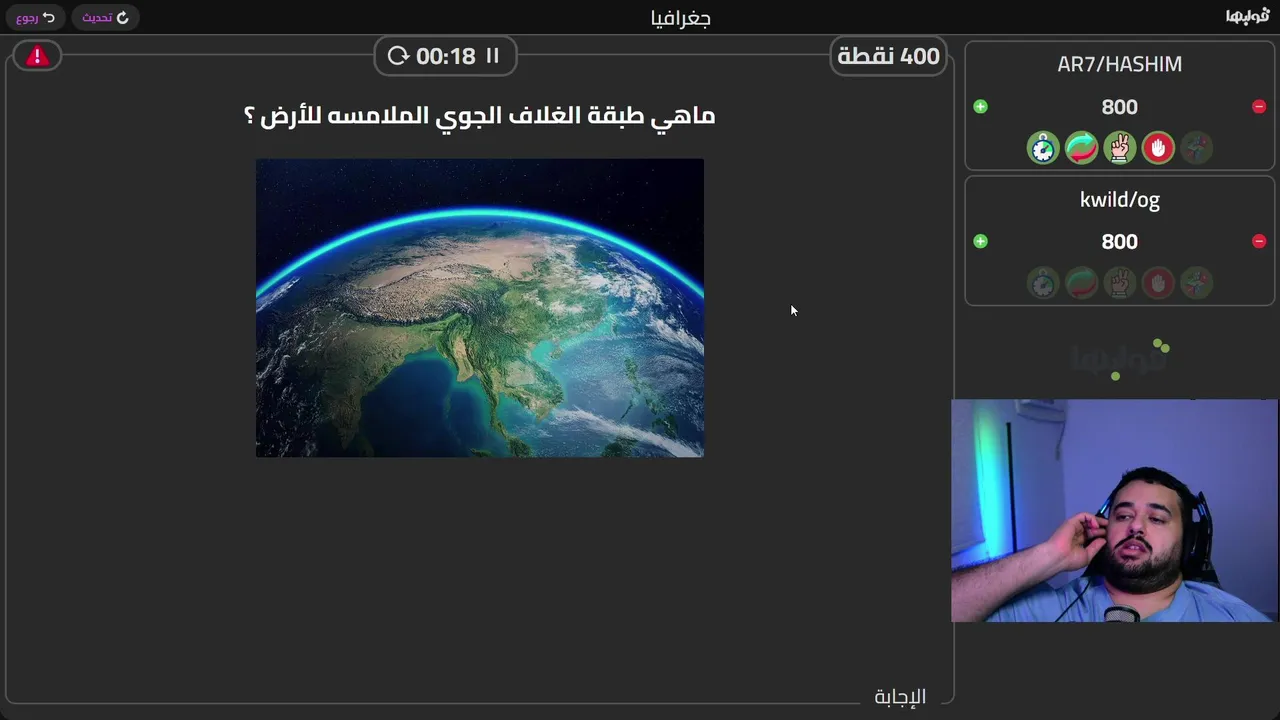1280x720 pixels.
Task: Use AR7/HASHIM dimmed fifth power-up
Action: [x=1196, y=148]
